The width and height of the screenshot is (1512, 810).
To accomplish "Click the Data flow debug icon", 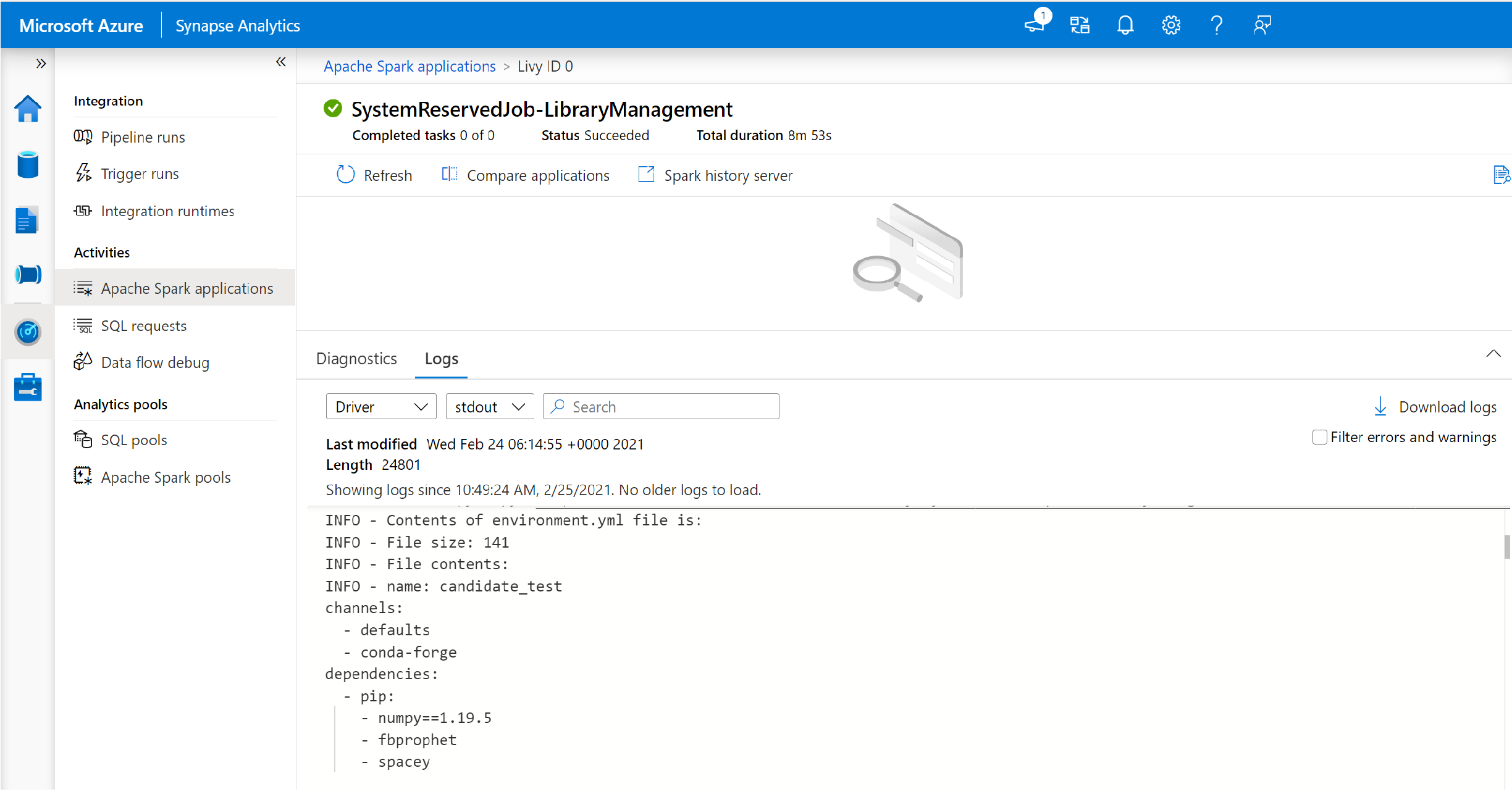I will (x=83, y=362).
